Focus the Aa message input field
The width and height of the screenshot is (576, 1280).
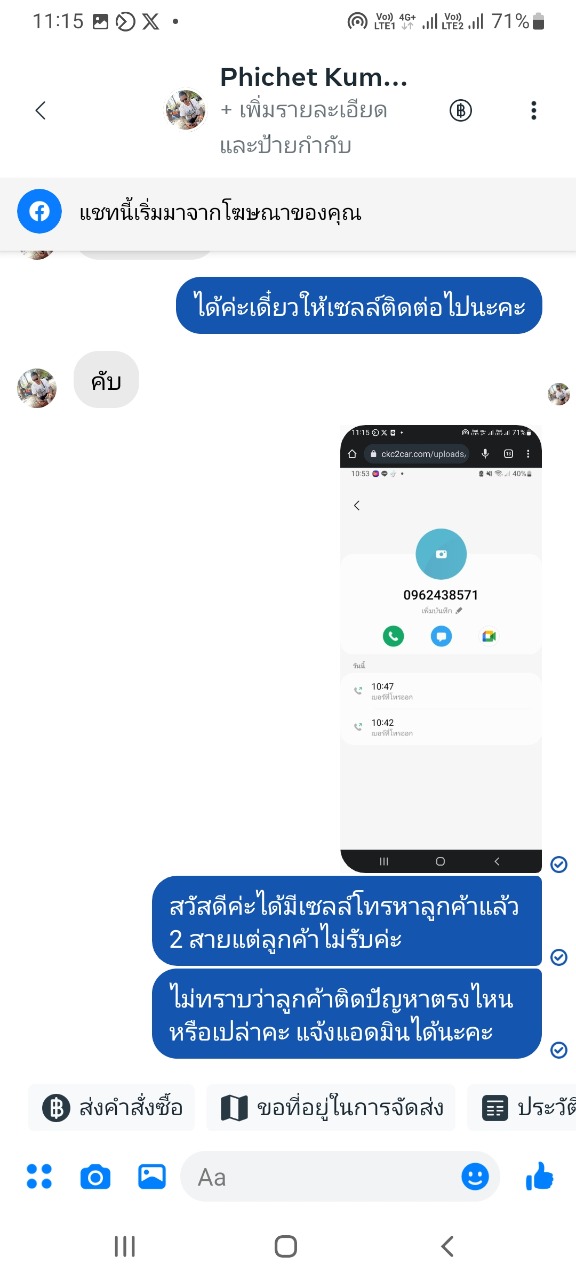pyautogui.click(x=340, y=1177)
